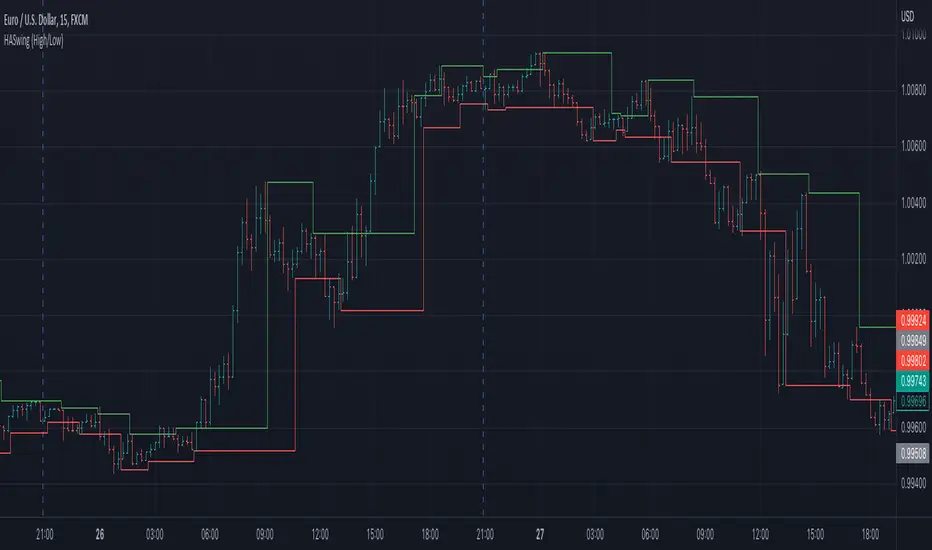Click the 1.00600 price axis tick
This screenshot has width=932, height=550.
click(912, 146)
